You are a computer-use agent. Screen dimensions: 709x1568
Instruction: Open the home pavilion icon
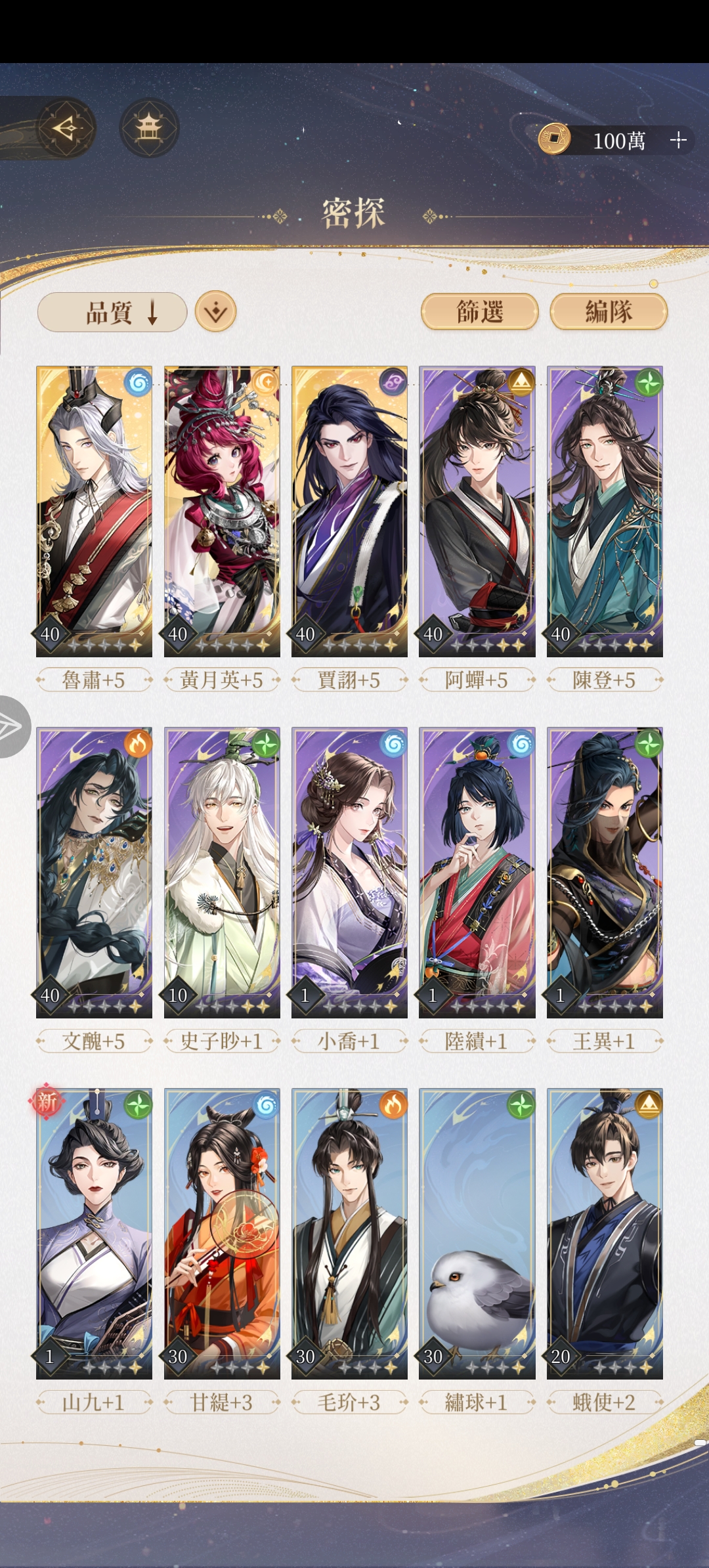tap(149, 127)
